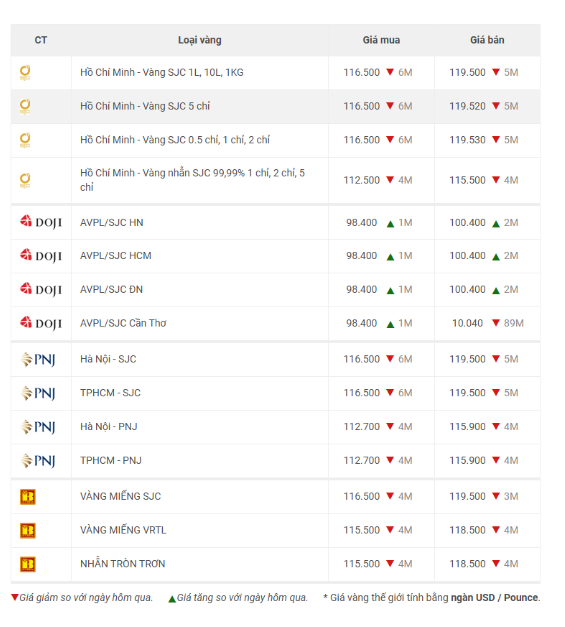Select the 'AVPL/SJC HCM' gold type
The height and width of the screenshot is (627, 565).
pos(116,256)
